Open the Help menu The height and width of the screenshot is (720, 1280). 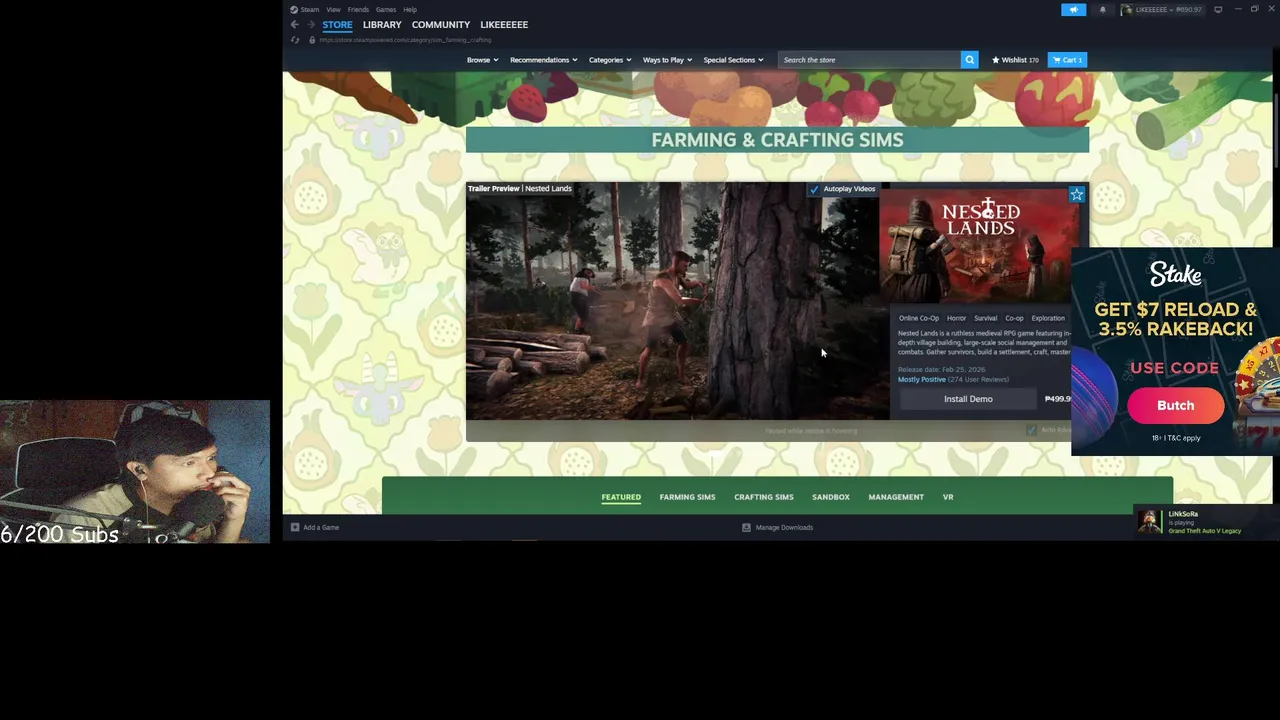tap(410, 9)
